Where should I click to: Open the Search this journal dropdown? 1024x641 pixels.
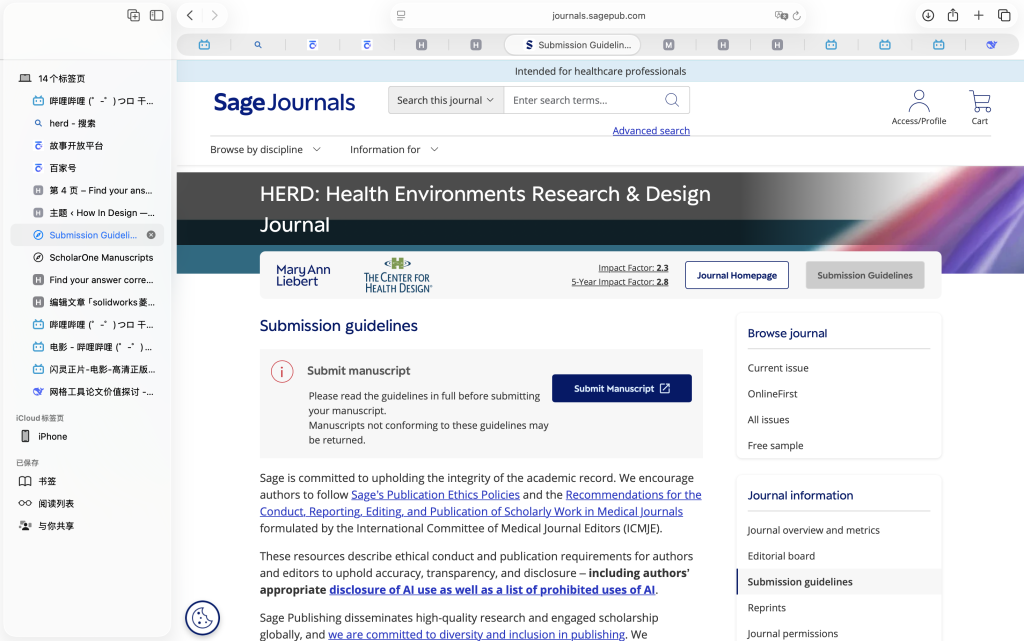click(x=446, y=100)
